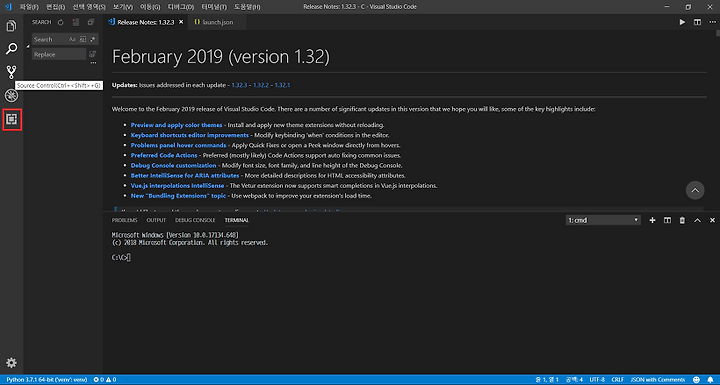The height and width of the screenshot is (385, 720).
Task: Click the indentation spaces 4 status item
Action: (574, 379)
